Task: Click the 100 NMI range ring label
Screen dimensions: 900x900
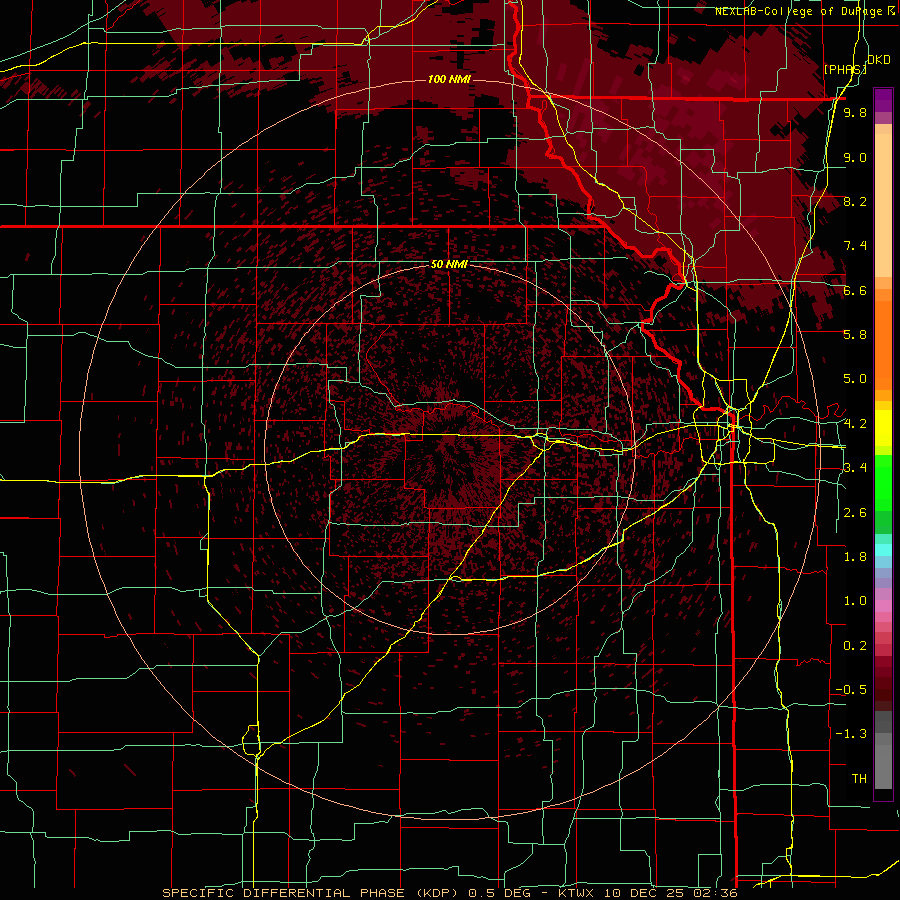Action: coord(449,79)
